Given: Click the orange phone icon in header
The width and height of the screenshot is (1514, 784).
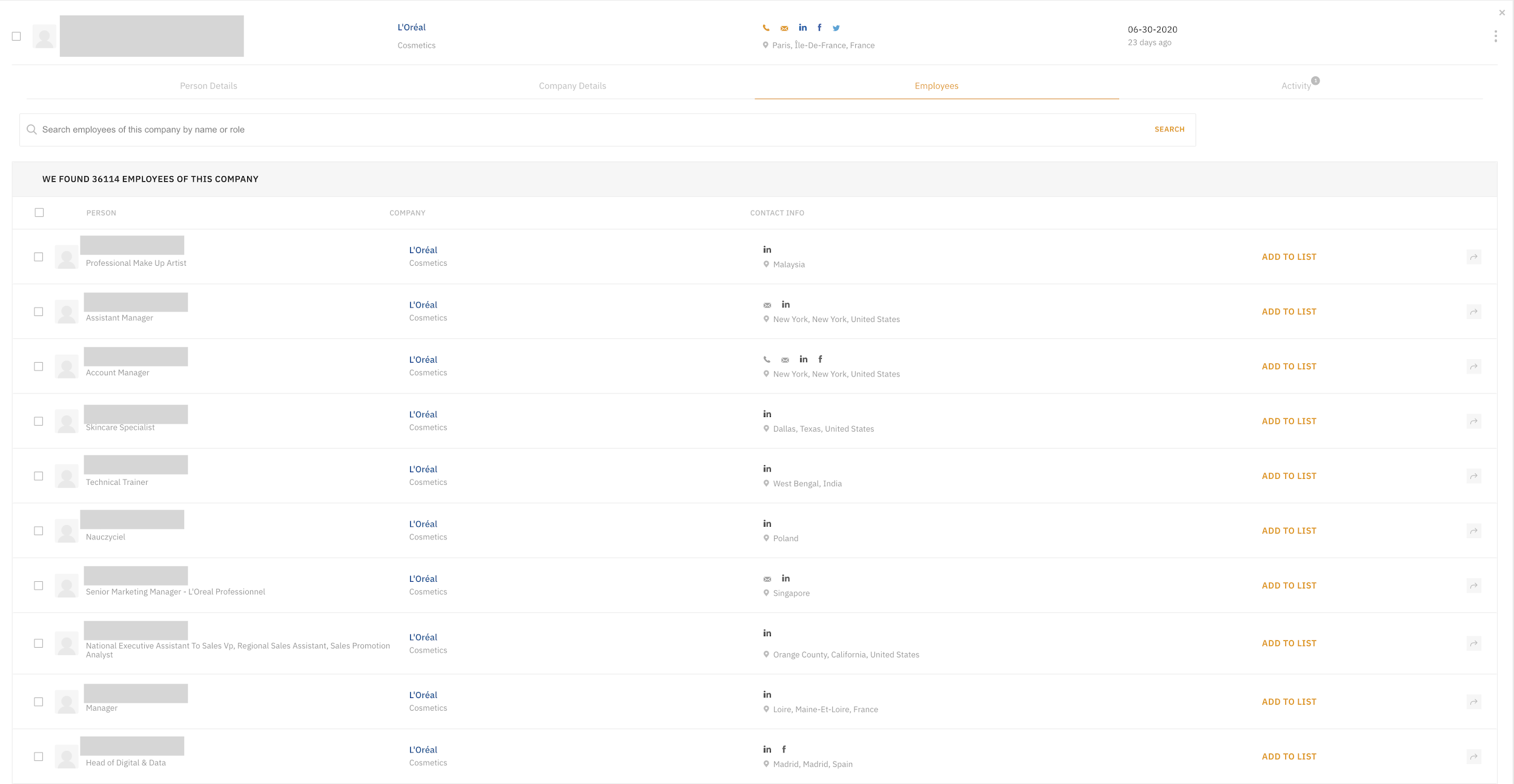Looking at the screenshot, I should coord(766,28).
